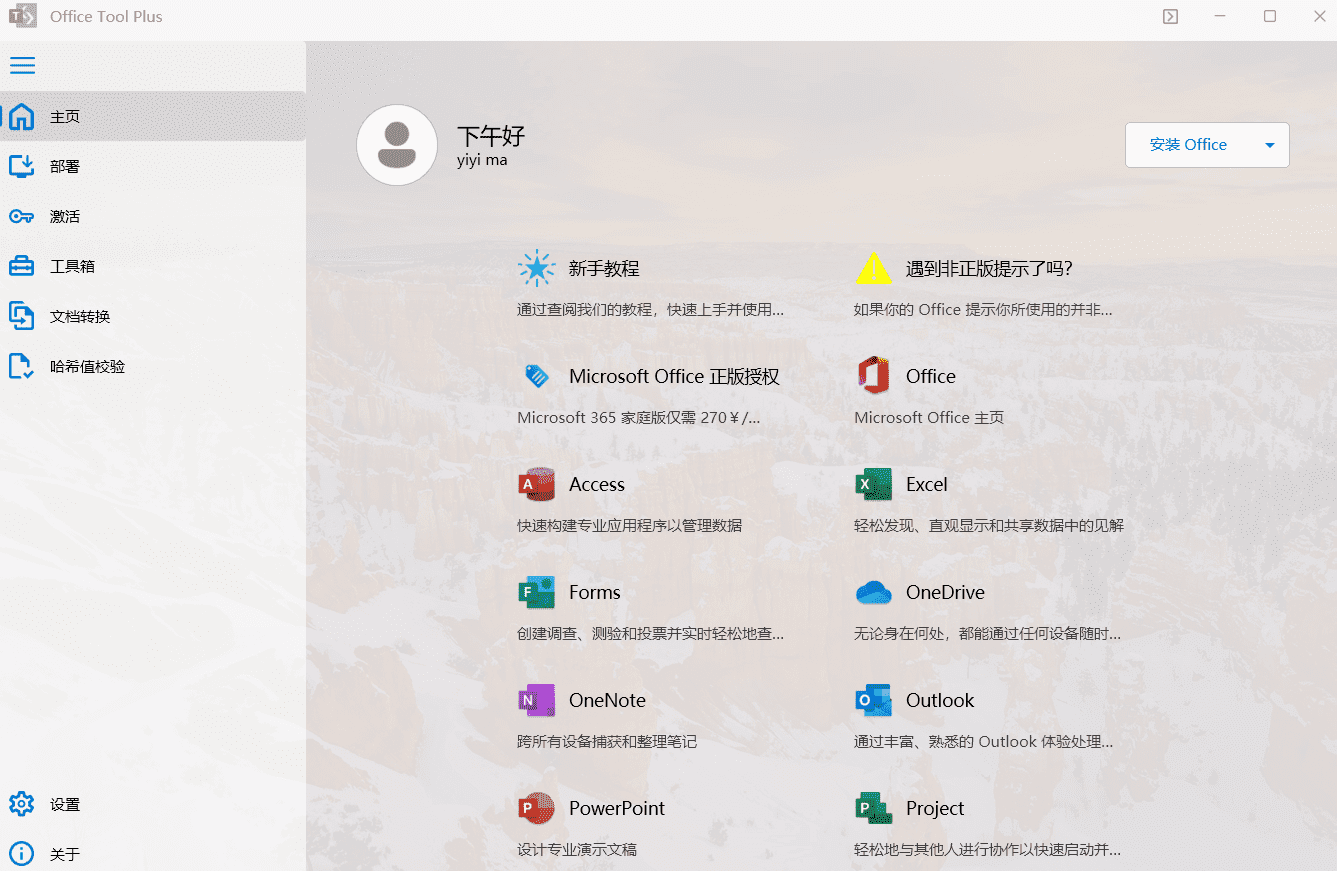
Task: Click text 创建调查、测验和投票并实时轻松地查
Action: click(650, 633)
